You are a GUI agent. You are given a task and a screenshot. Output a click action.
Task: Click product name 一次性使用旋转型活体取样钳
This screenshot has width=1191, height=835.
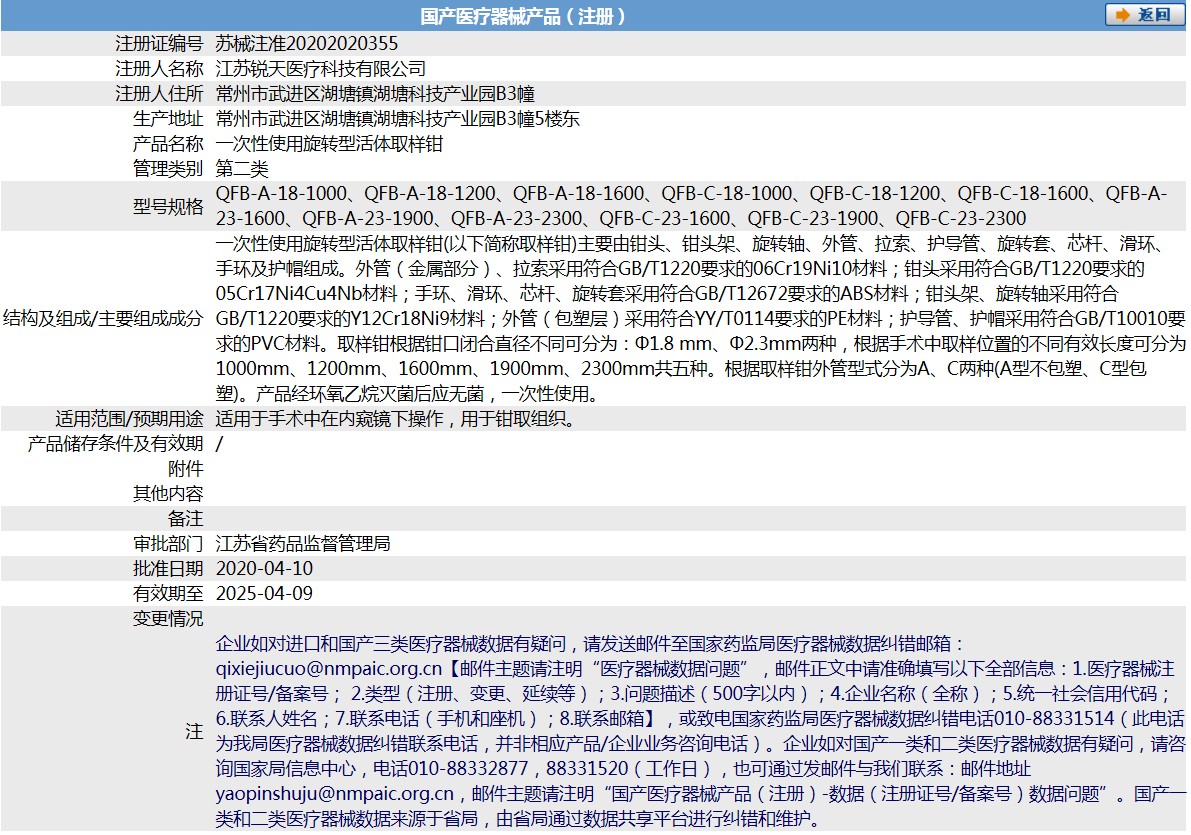click(330, 144)
